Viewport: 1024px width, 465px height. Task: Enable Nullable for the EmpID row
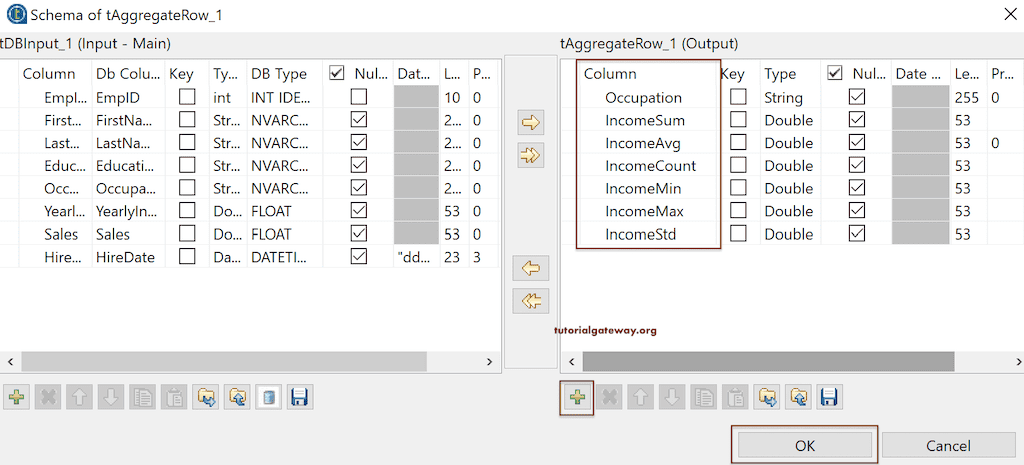[359, 98]
